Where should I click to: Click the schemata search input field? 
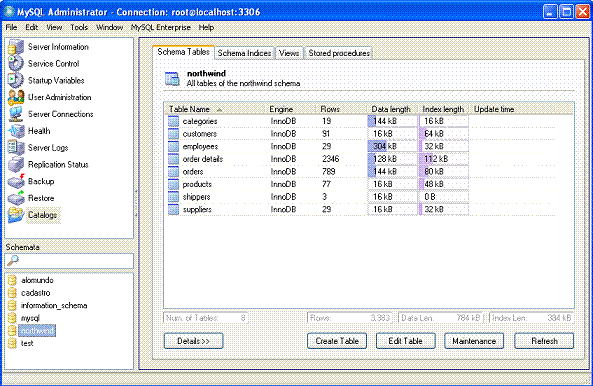click(x=69, y=260)
